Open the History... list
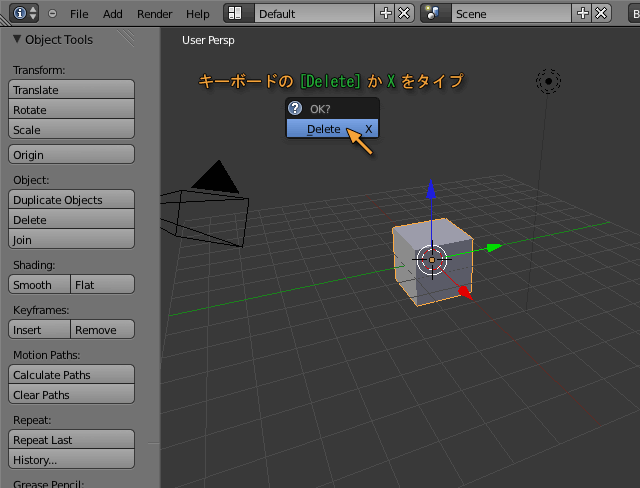The image size is (640, 488). click(71, 460)
